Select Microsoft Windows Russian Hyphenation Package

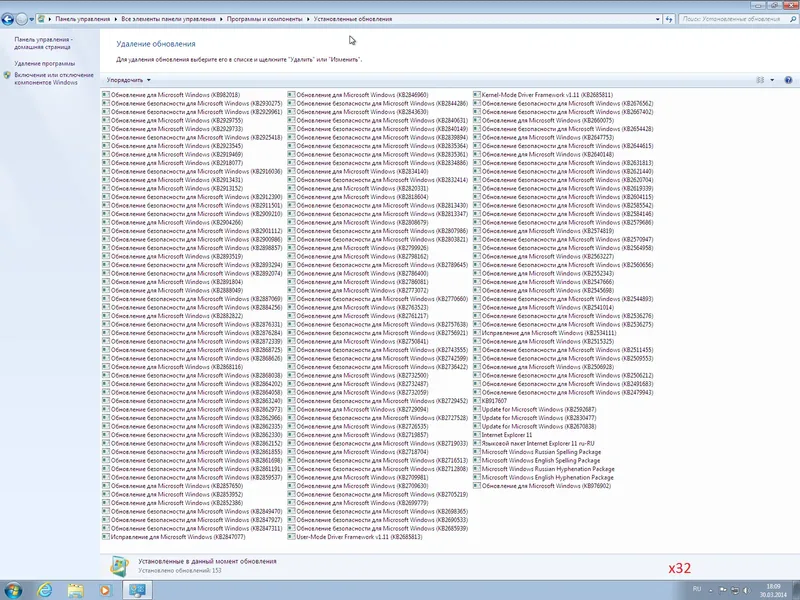click(548, 469)
